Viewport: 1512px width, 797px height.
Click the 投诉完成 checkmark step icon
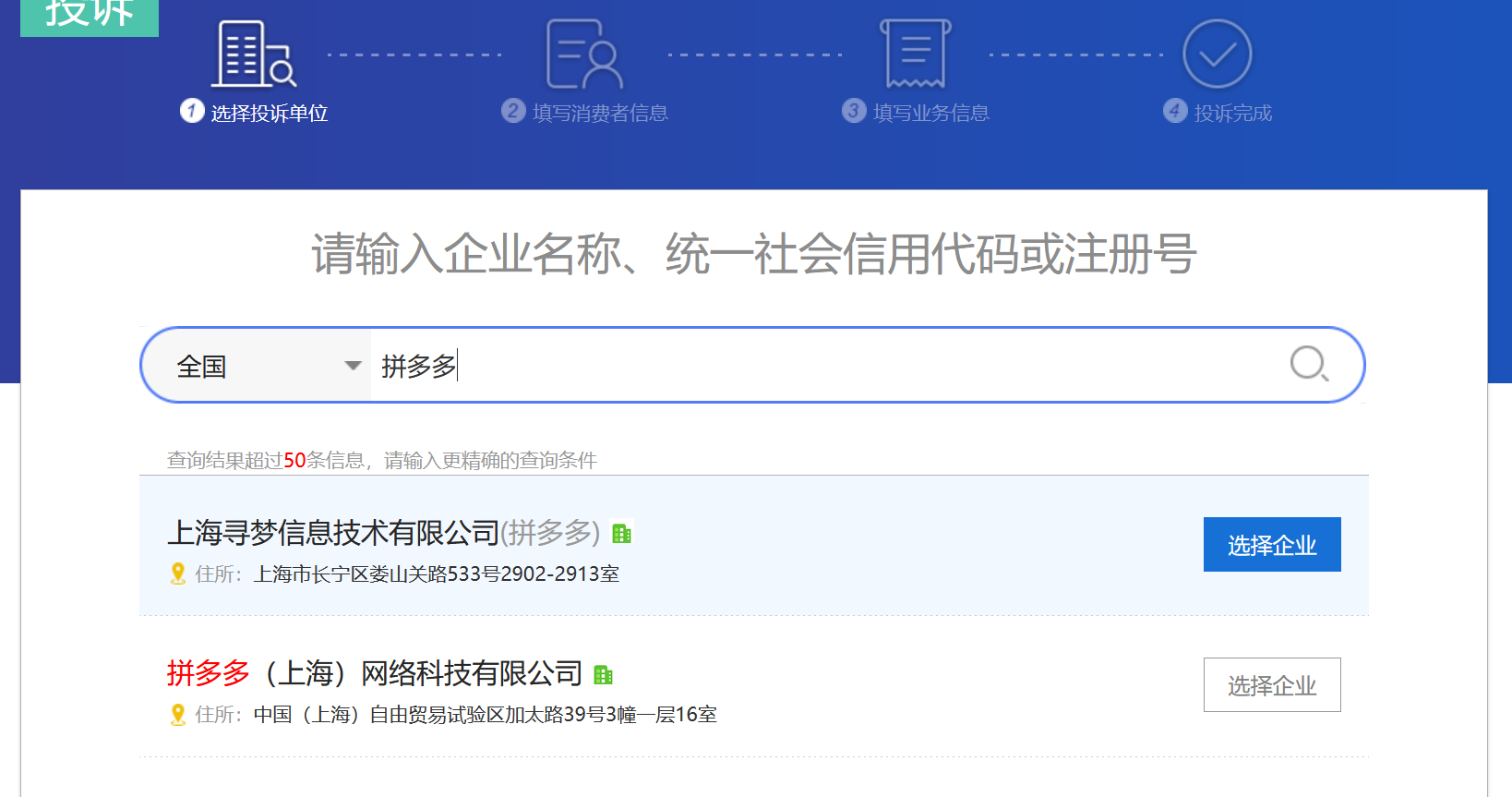pos(1217,54)
